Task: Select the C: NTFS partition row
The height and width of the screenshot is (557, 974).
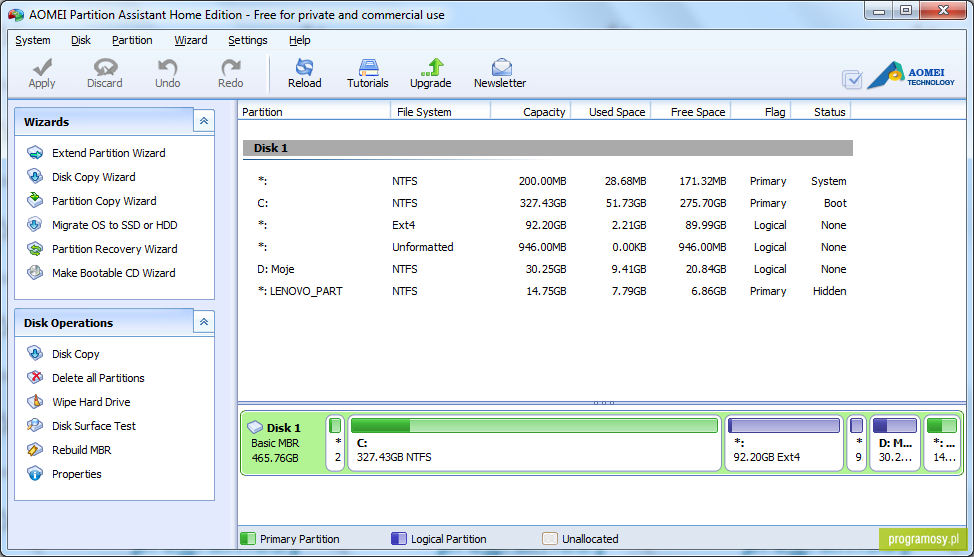Action: point(547,203)
